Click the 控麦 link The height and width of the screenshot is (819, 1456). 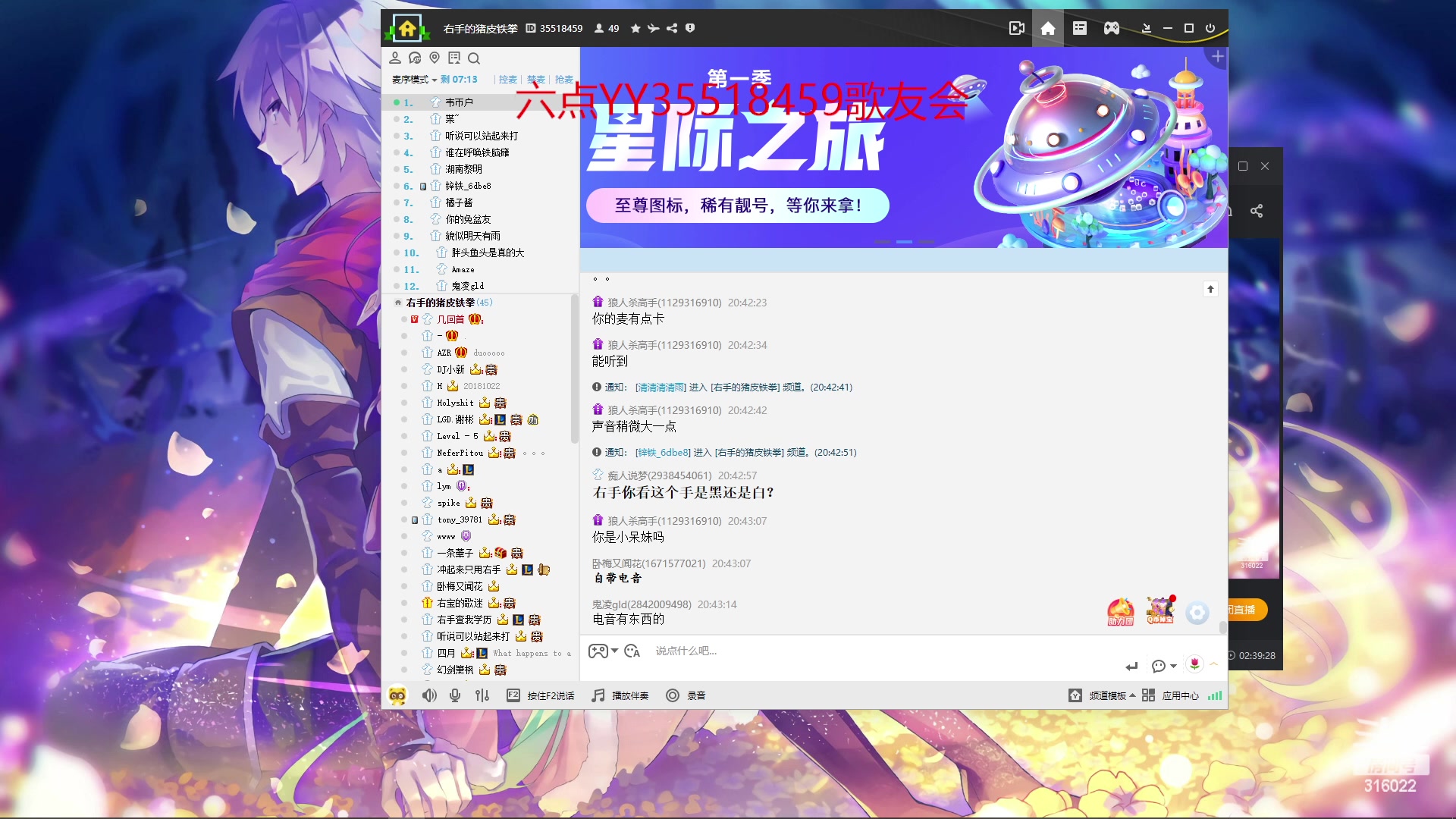coord(507,80)
